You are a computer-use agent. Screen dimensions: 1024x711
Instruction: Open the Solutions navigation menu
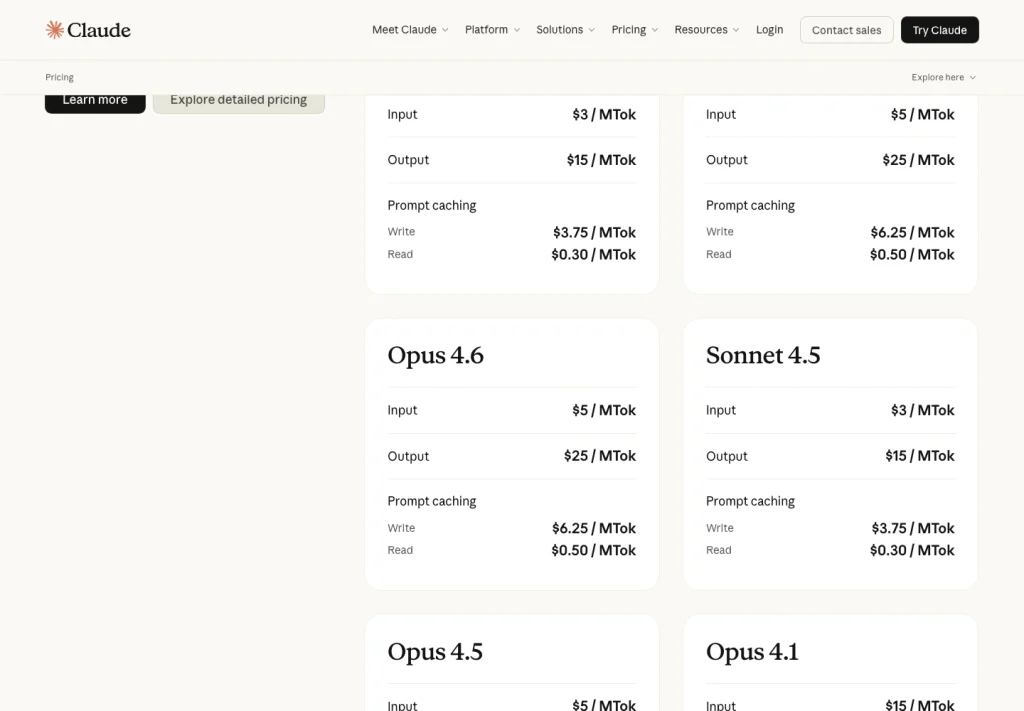[x=566, y=30]
